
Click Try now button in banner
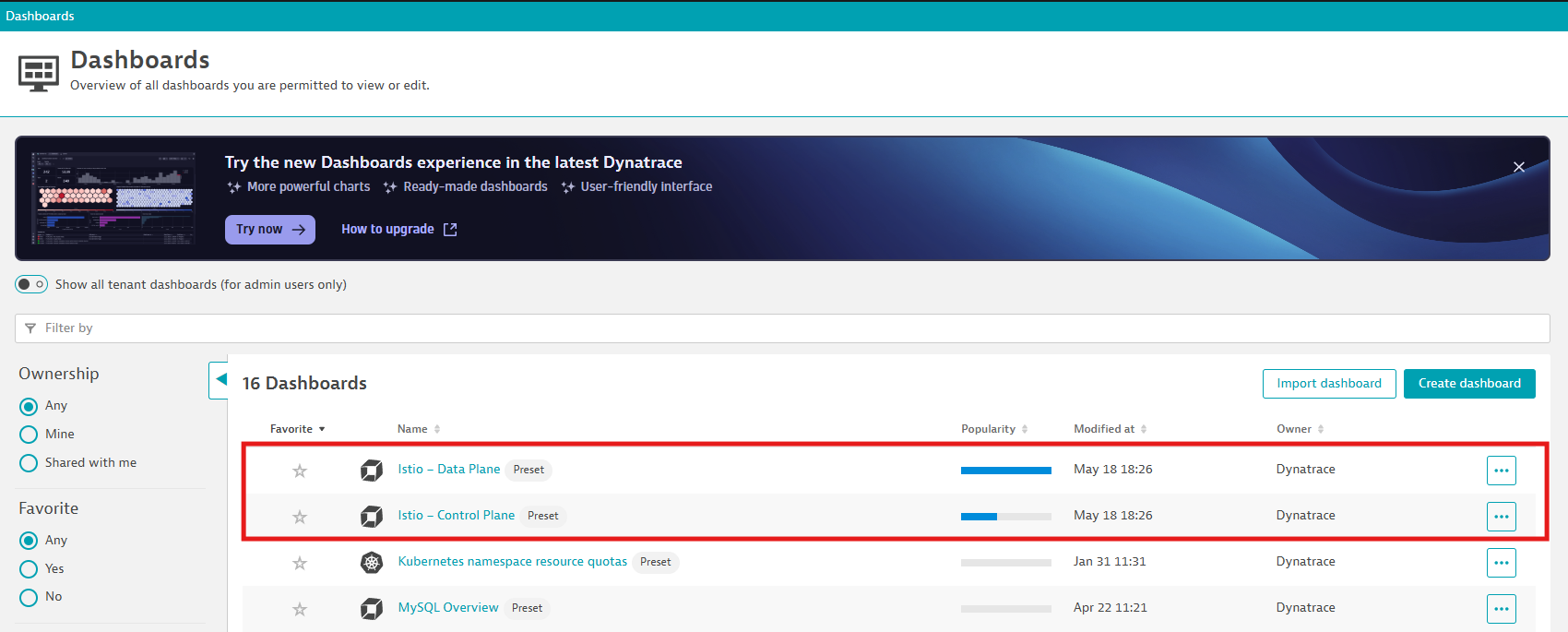coord(270,230)
